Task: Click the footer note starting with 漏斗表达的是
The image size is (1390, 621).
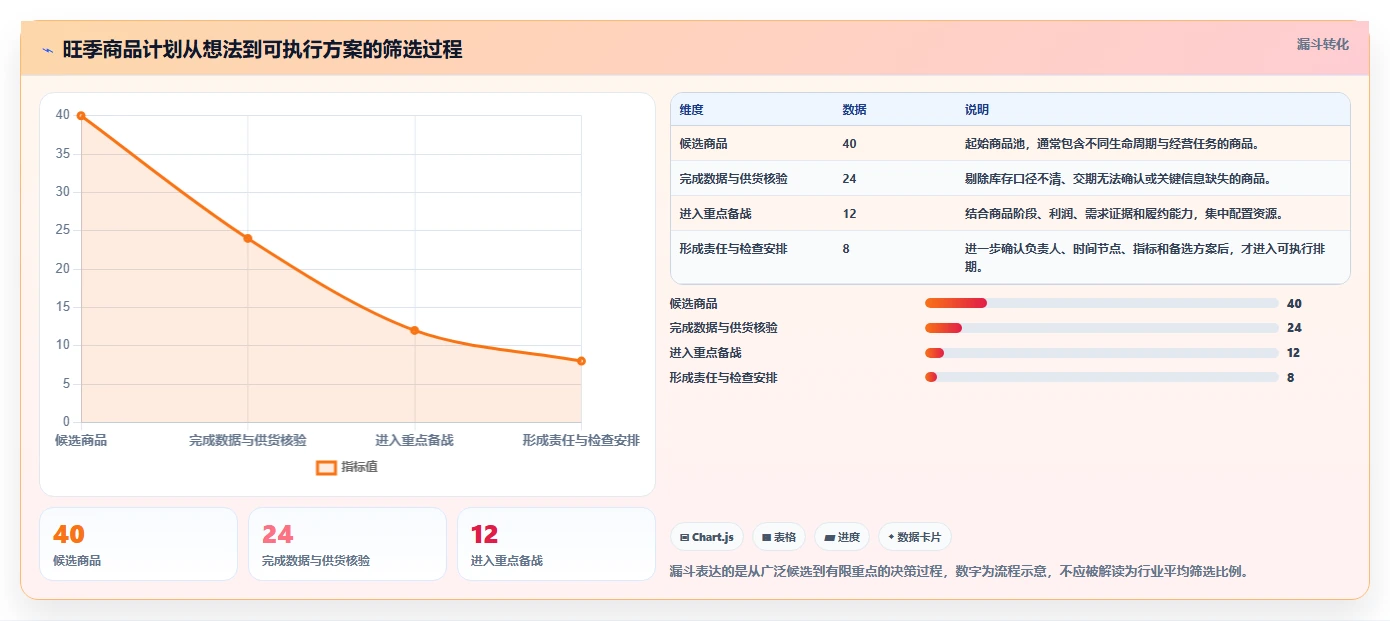Action: coord(959,572)
